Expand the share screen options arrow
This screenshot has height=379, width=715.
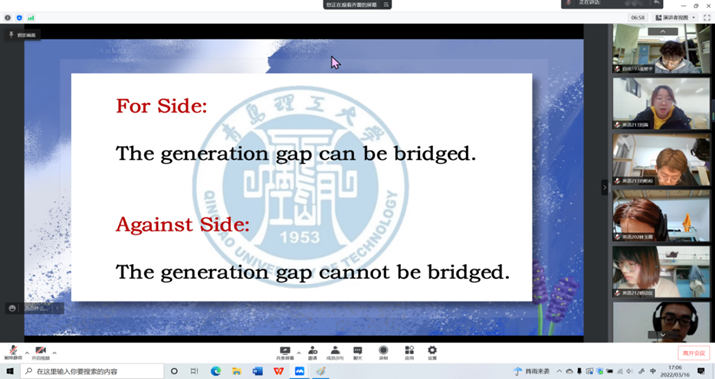pos(299,353)
